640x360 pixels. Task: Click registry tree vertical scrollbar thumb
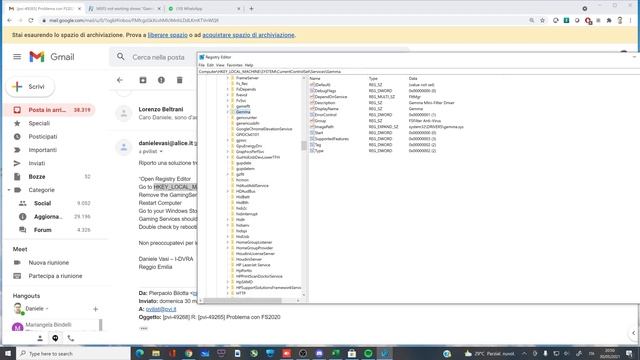click(x=304, y=145)
